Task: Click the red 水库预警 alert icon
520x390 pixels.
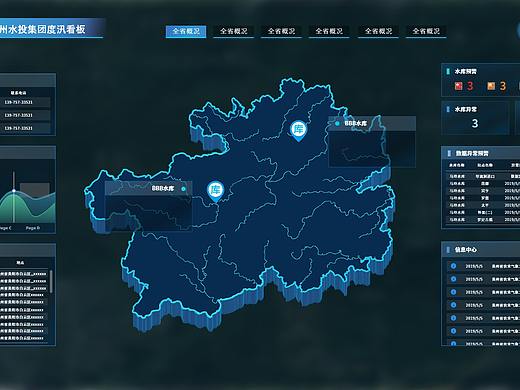Action: tap(459, 86)
